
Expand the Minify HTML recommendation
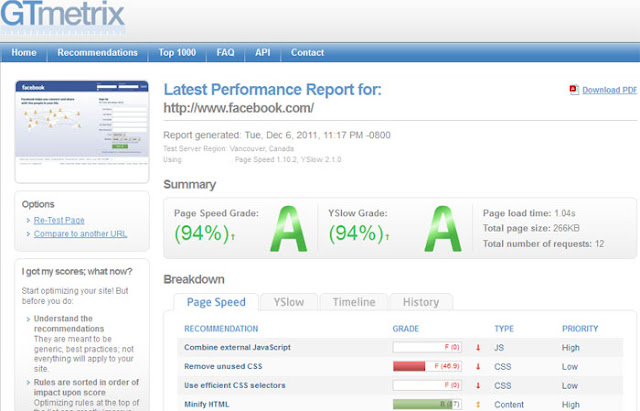pyautogui.click(x=207, y=404)
